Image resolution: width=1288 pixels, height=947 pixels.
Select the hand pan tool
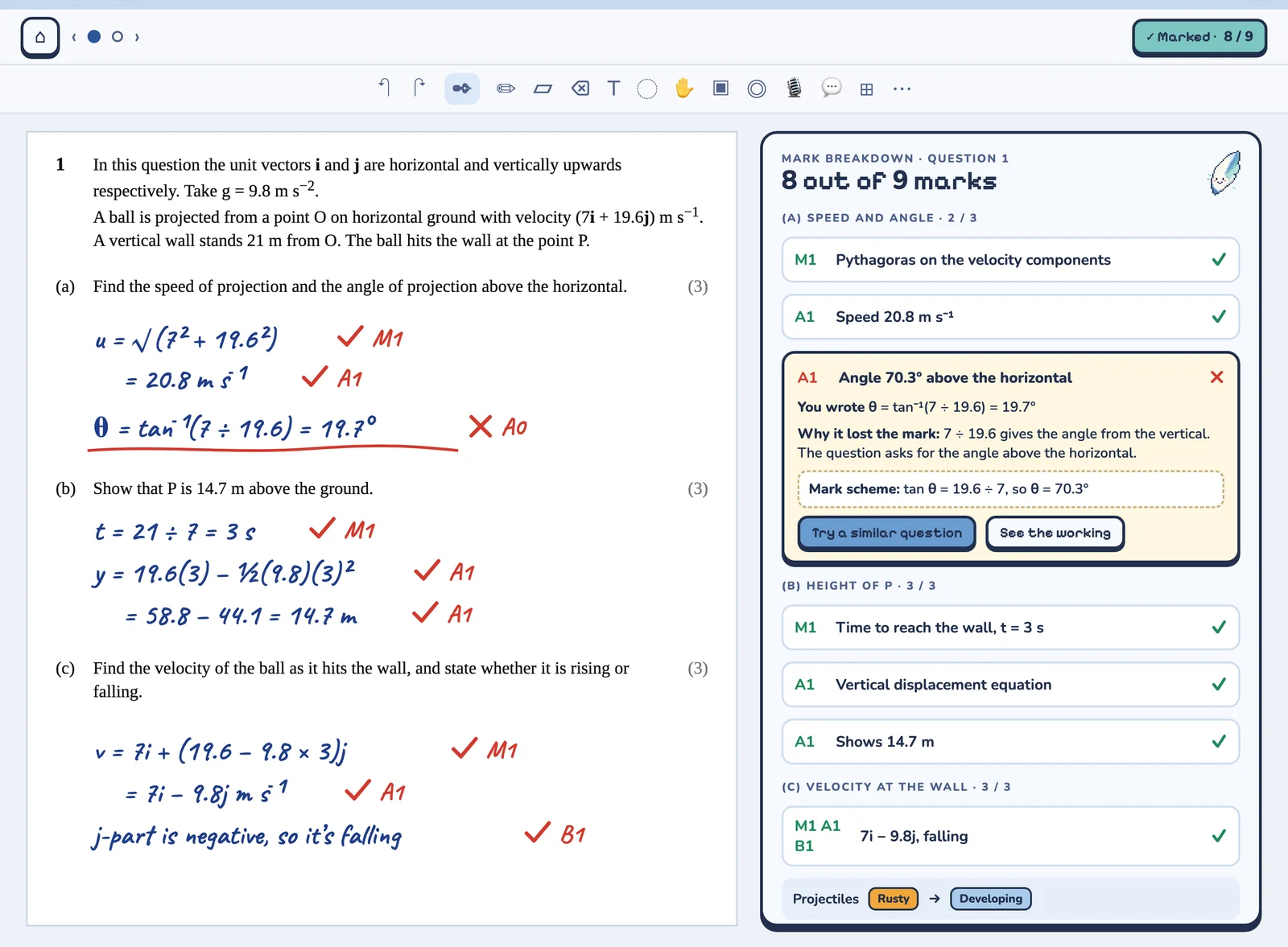pyautogui.click(x=684, y=88)
